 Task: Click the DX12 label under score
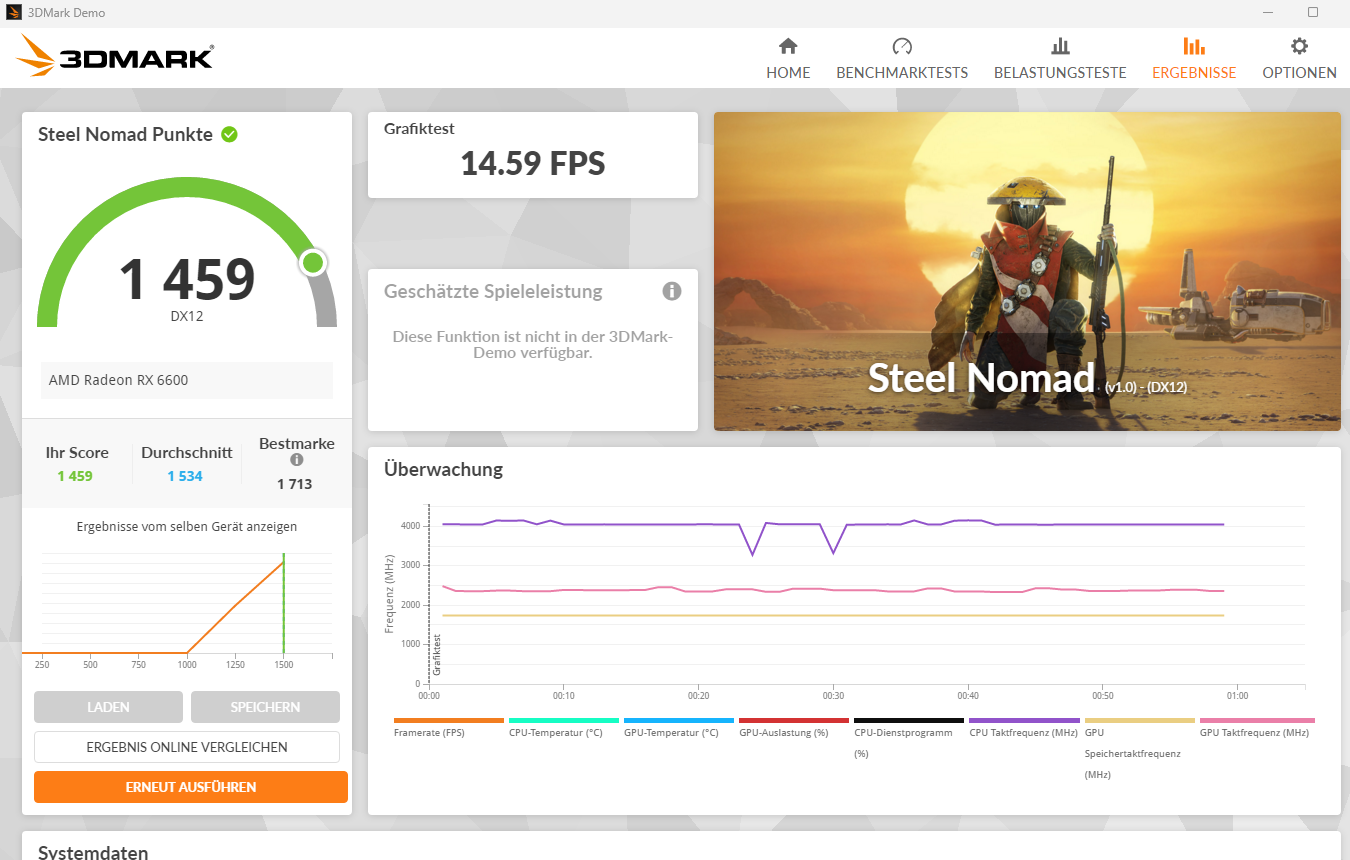click(x=187, y=316)
